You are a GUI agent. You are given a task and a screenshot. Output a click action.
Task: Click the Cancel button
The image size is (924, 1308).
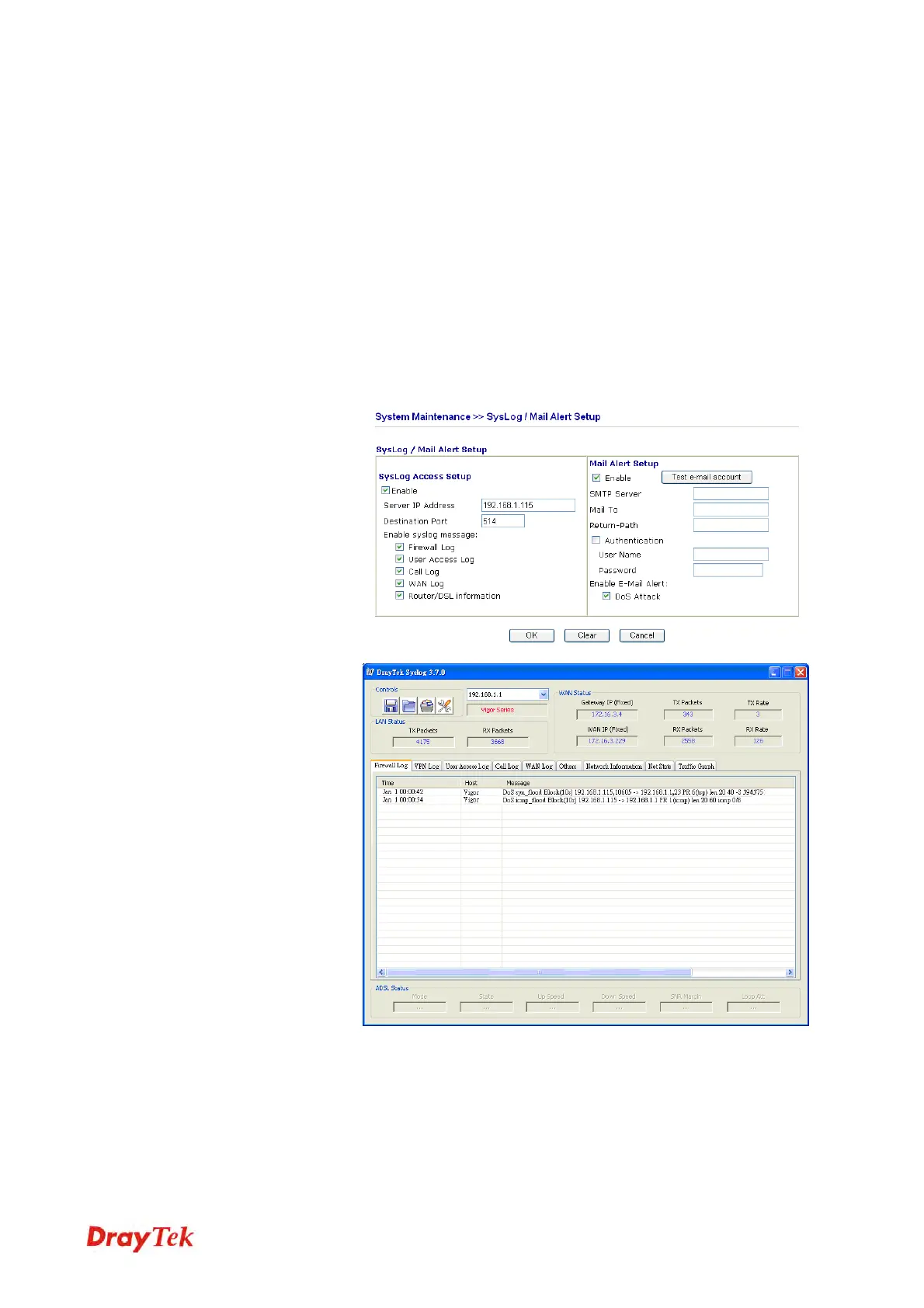tap(642, 635)
